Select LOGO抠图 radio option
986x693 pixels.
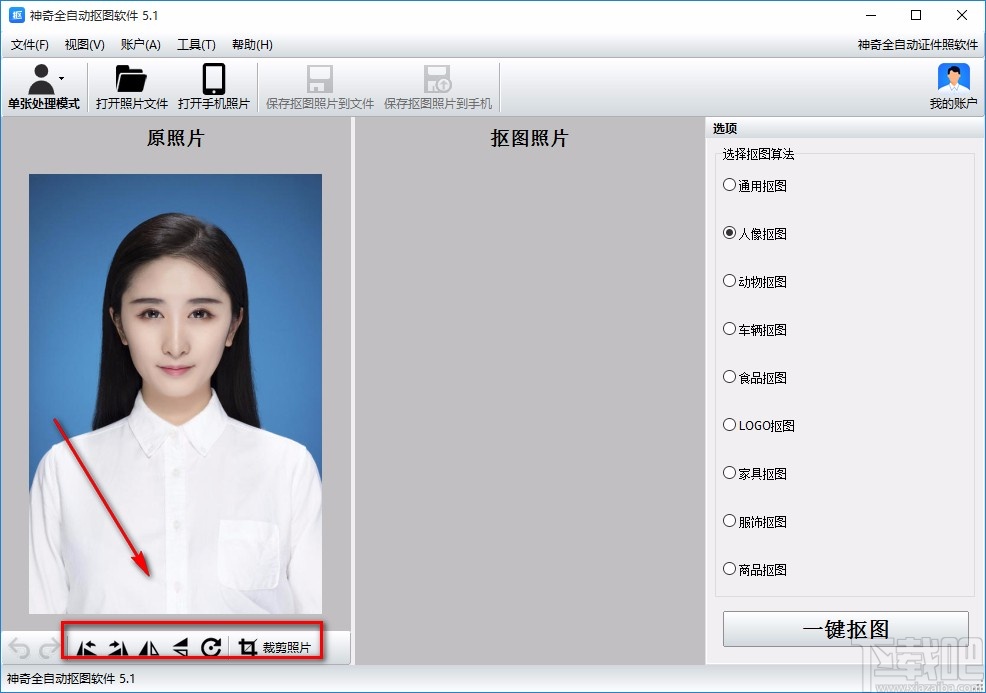click(x=758, y=425)
